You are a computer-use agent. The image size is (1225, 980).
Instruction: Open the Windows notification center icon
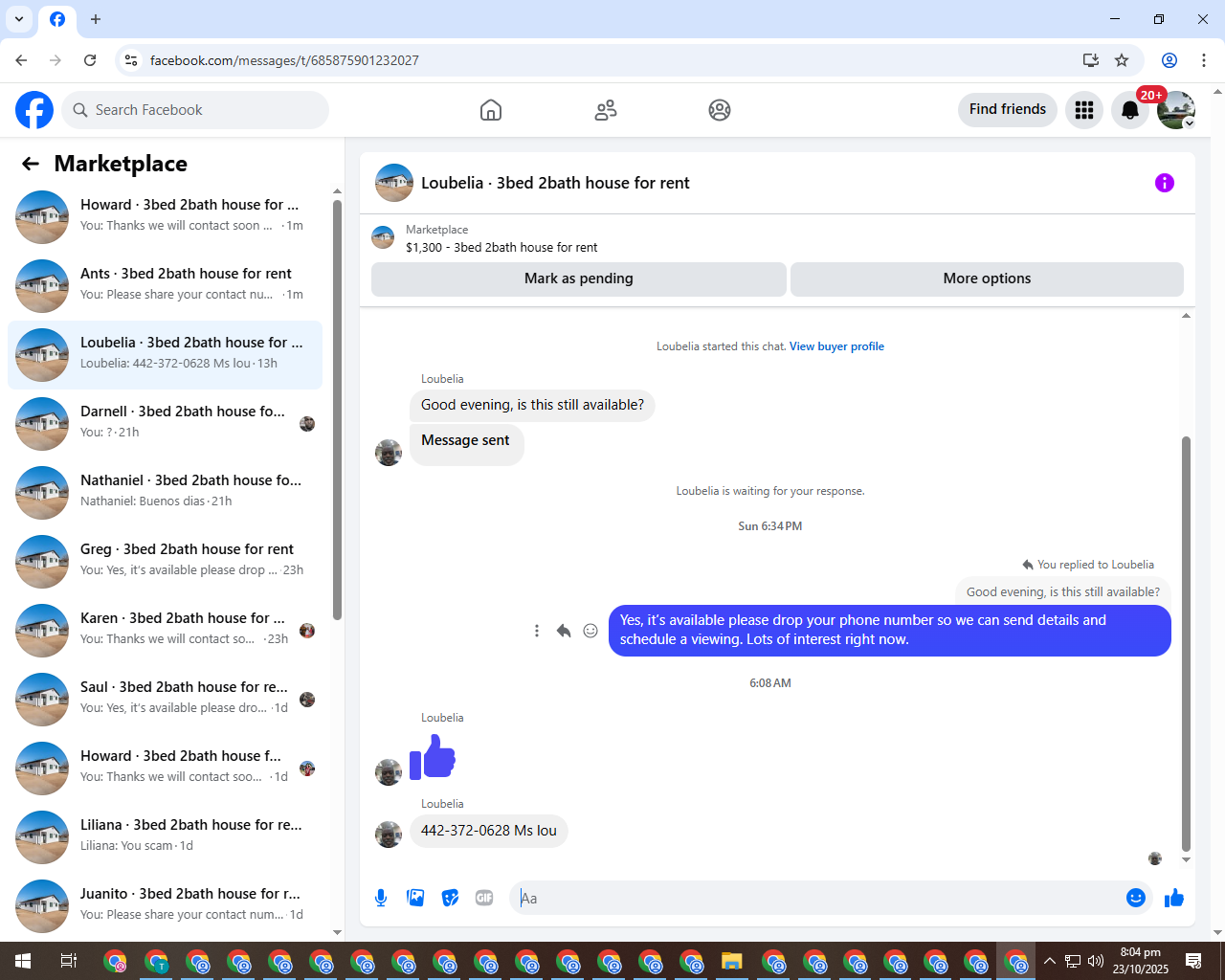tap(1193, 961)
